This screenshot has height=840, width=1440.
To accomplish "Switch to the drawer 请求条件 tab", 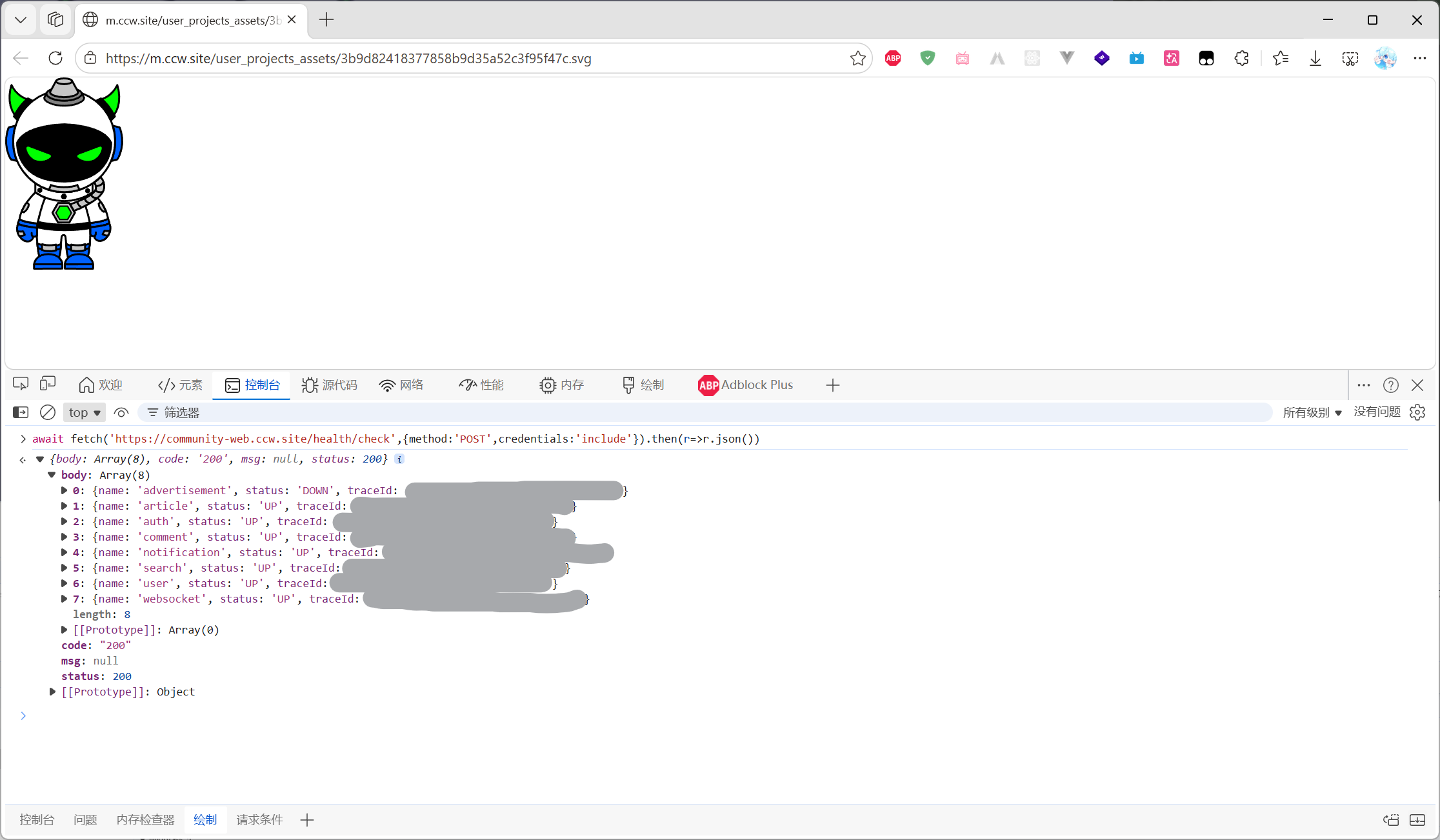I will tap(260, 819).
